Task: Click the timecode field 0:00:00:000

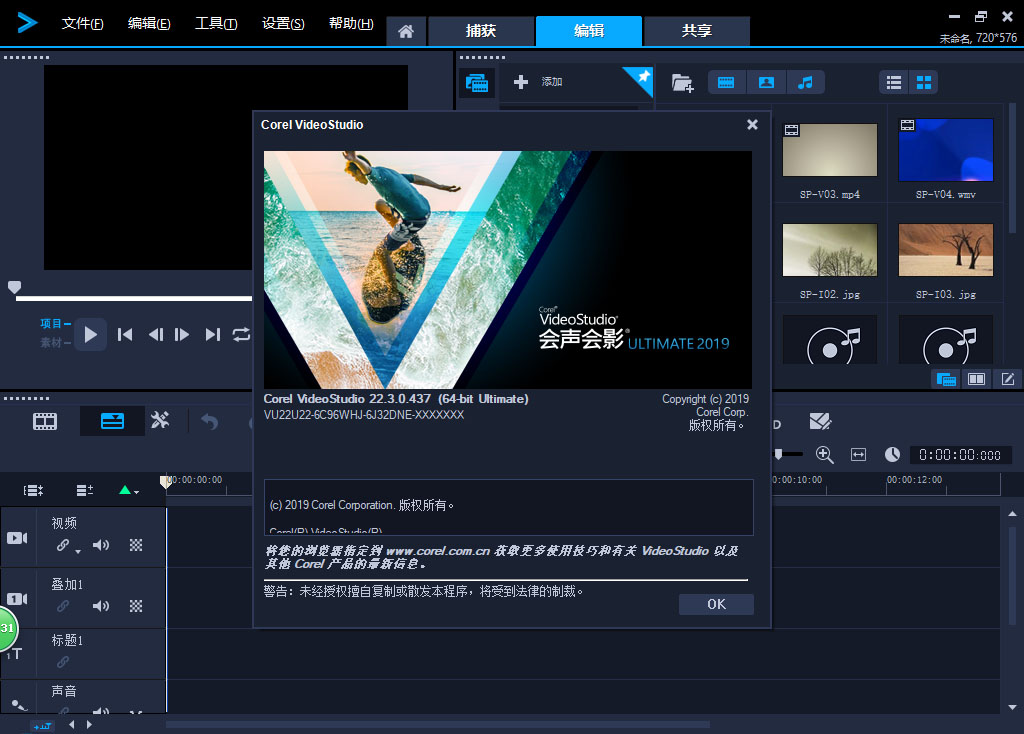Action: click(959, 455)
